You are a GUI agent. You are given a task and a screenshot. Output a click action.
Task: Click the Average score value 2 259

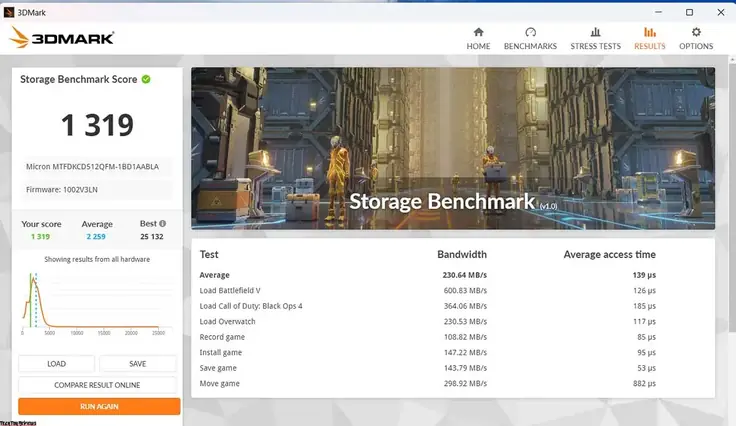pyautogui.click(x=96, y=236)
